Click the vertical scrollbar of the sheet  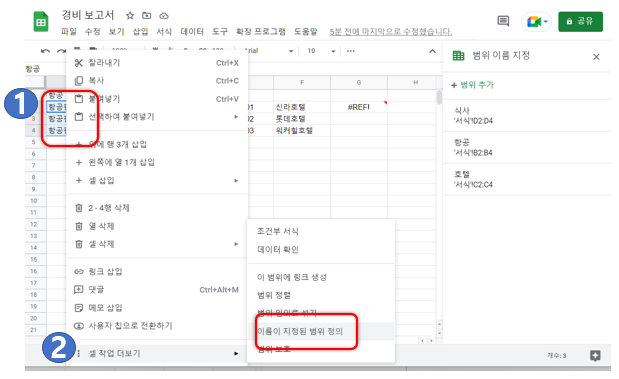click(439, 98)
